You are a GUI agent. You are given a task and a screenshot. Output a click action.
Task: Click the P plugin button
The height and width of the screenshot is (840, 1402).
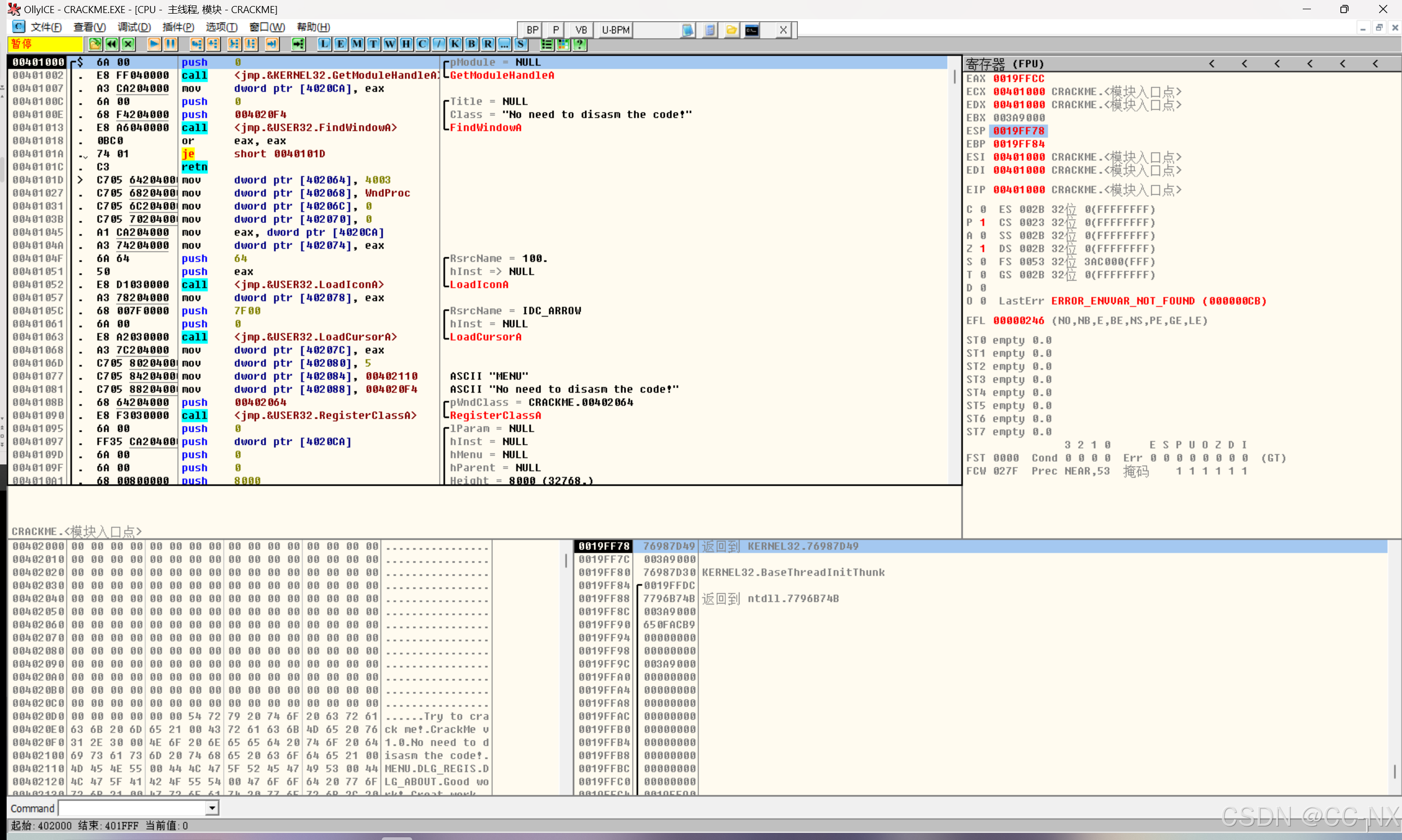(x=556, y=30)
